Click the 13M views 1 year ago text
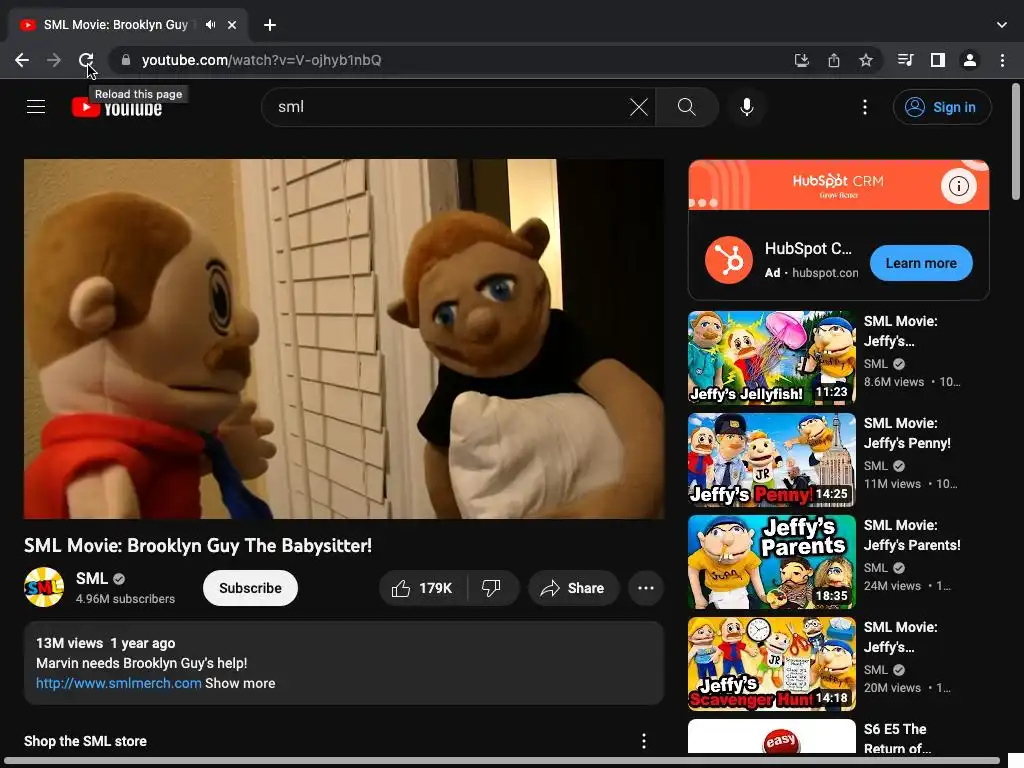1024x768 pixels. pyautogui.click(x=106, y=643)
